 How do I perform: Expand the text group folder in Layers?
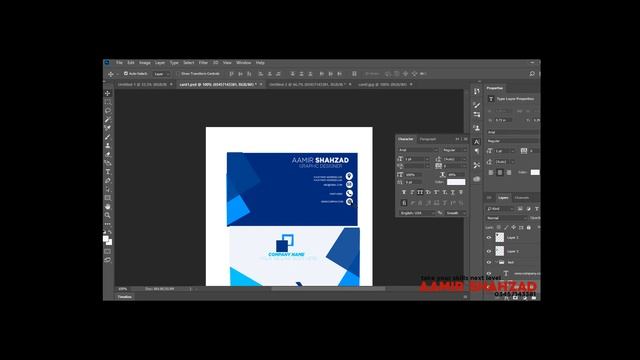click(496, 262)
